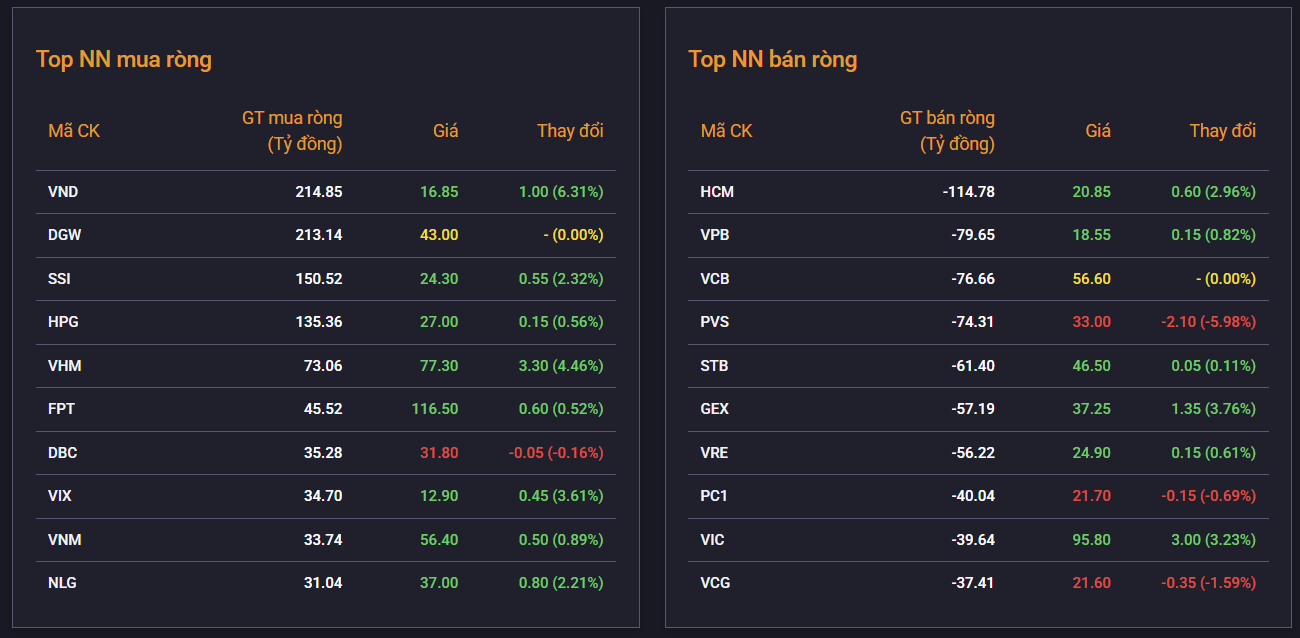
Task: Select the yellow DGW price 43.00
Action: click(439, 235)
